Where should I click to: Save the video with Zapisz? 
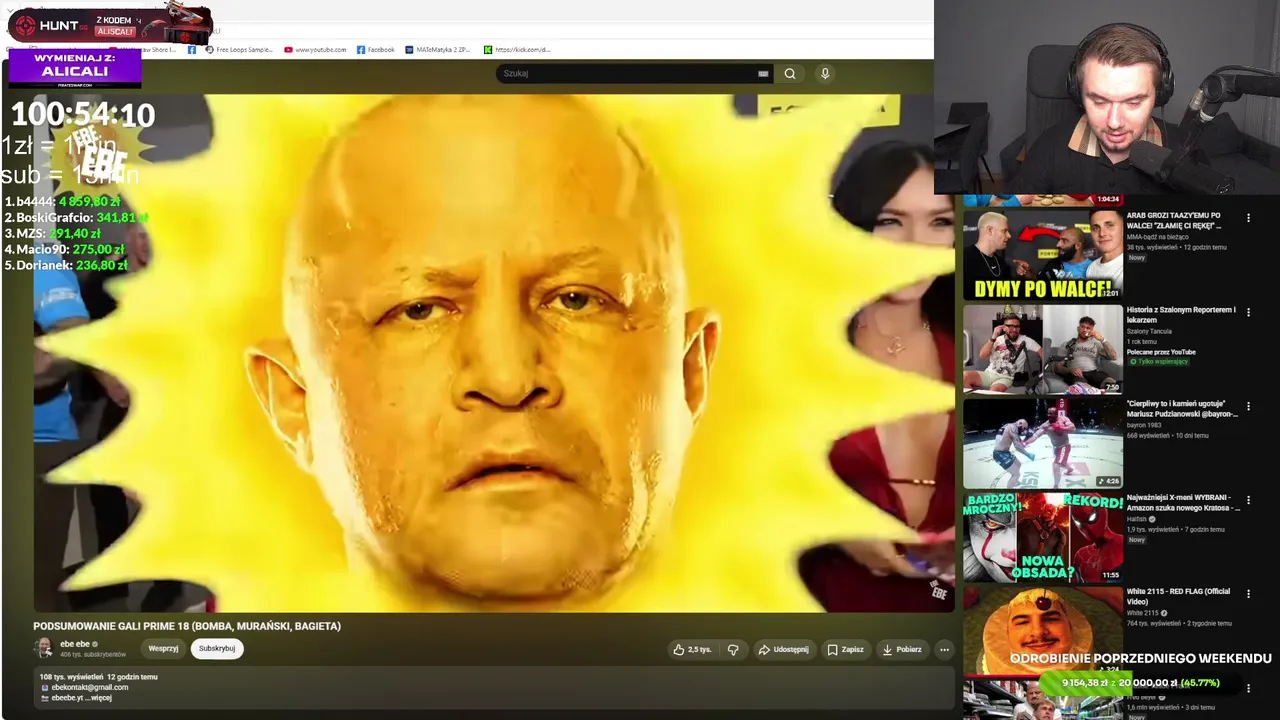pos(845,649)
